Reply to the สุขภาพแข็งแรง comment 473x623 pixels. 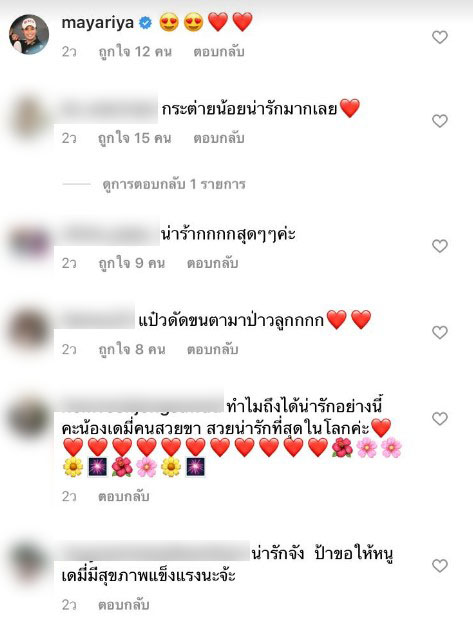[x=124, y=605]
